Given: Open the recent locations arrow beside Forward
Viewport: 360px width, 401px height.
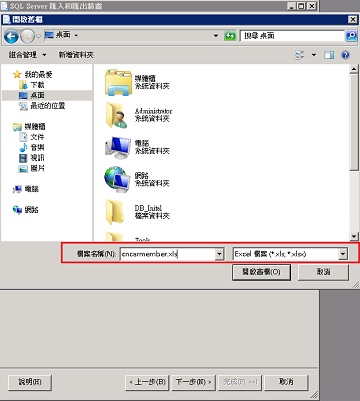Looking at the screenshot, I should point(38,36).
